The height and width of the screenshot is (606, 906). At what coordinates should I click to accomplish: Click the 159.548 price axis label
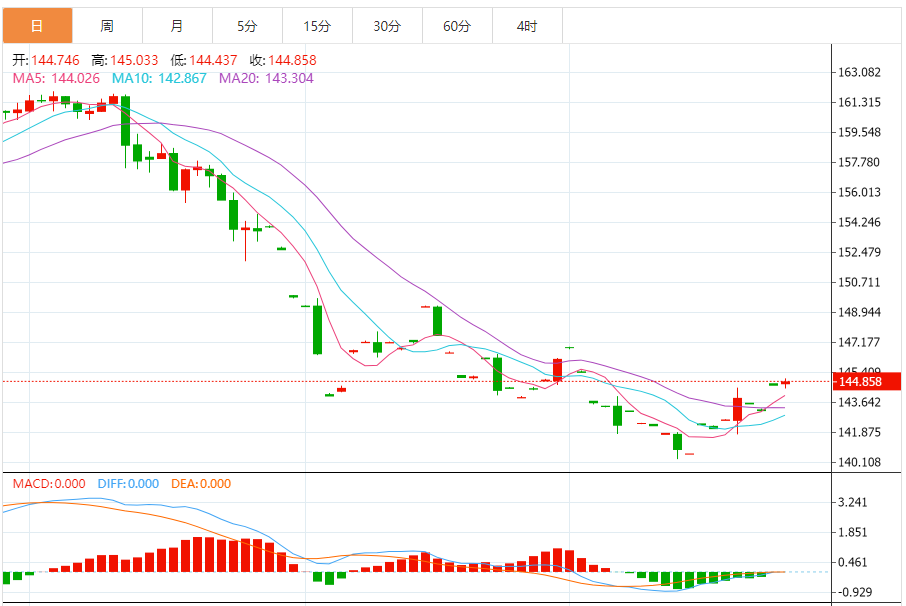859,132
